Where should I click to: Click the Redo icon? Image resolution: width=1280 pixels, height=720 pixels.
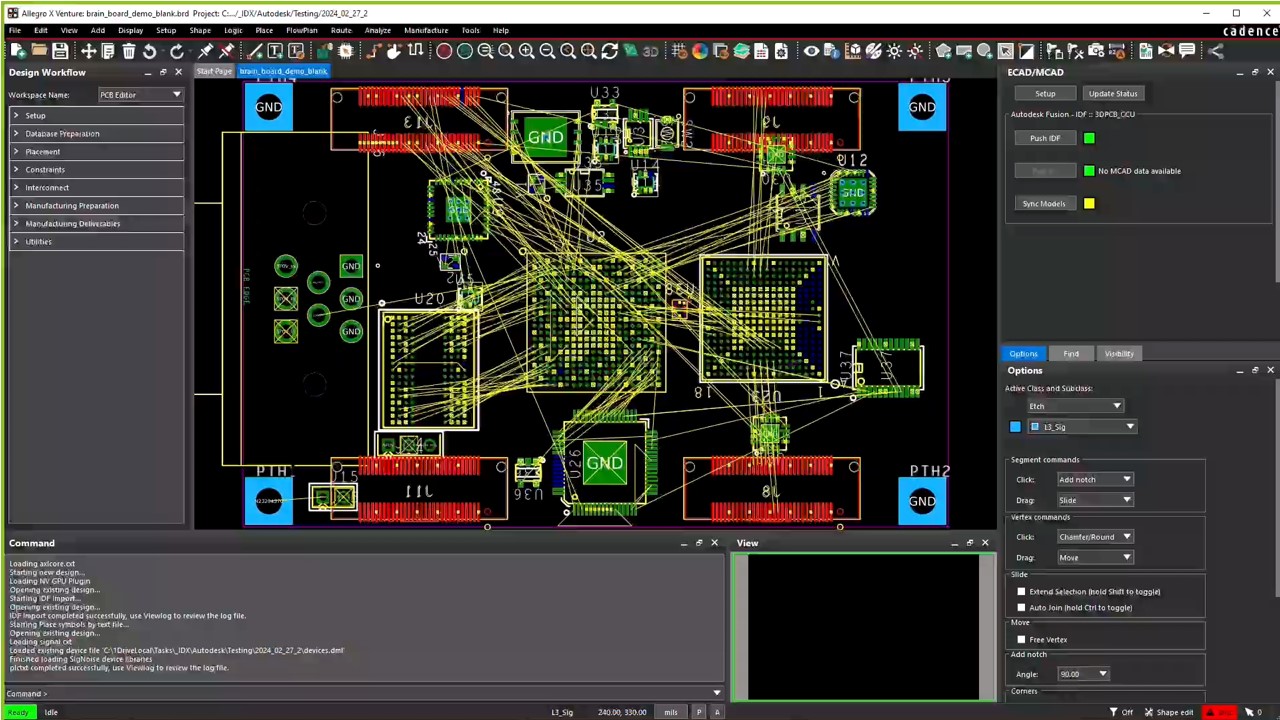click(178, 51)
